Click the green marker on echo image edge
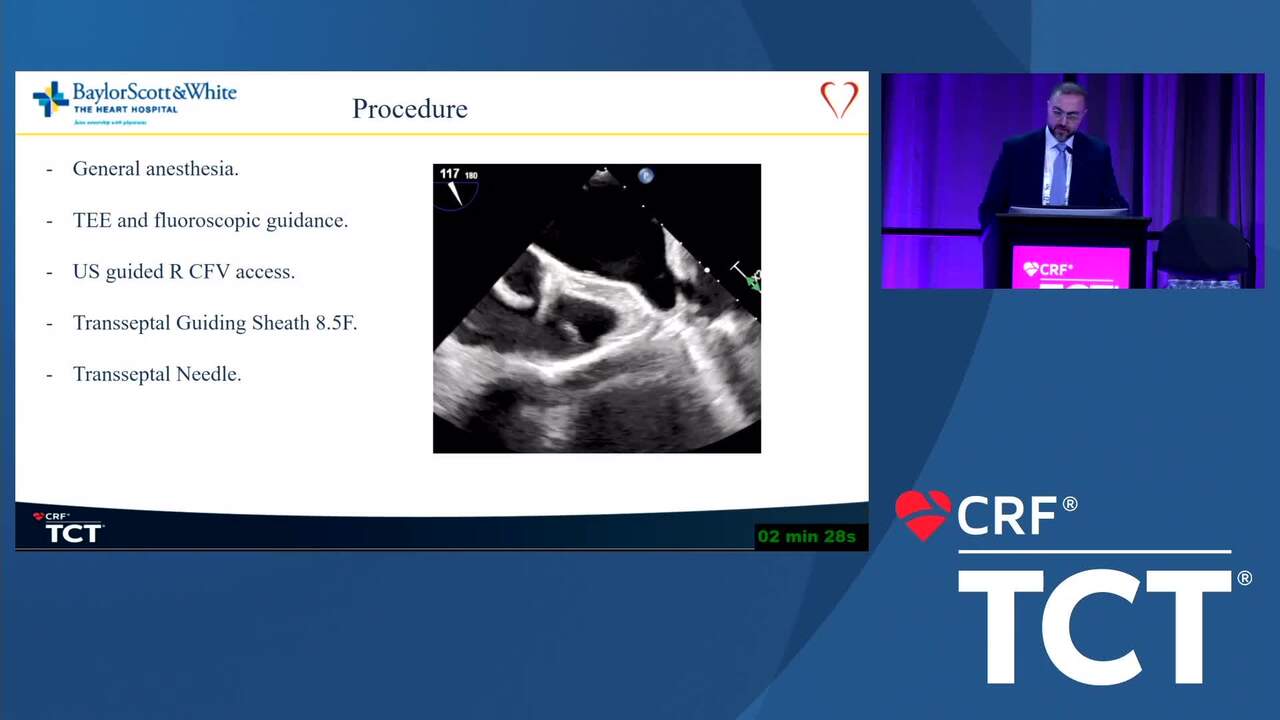The image size is (1280, 720). 754,281
